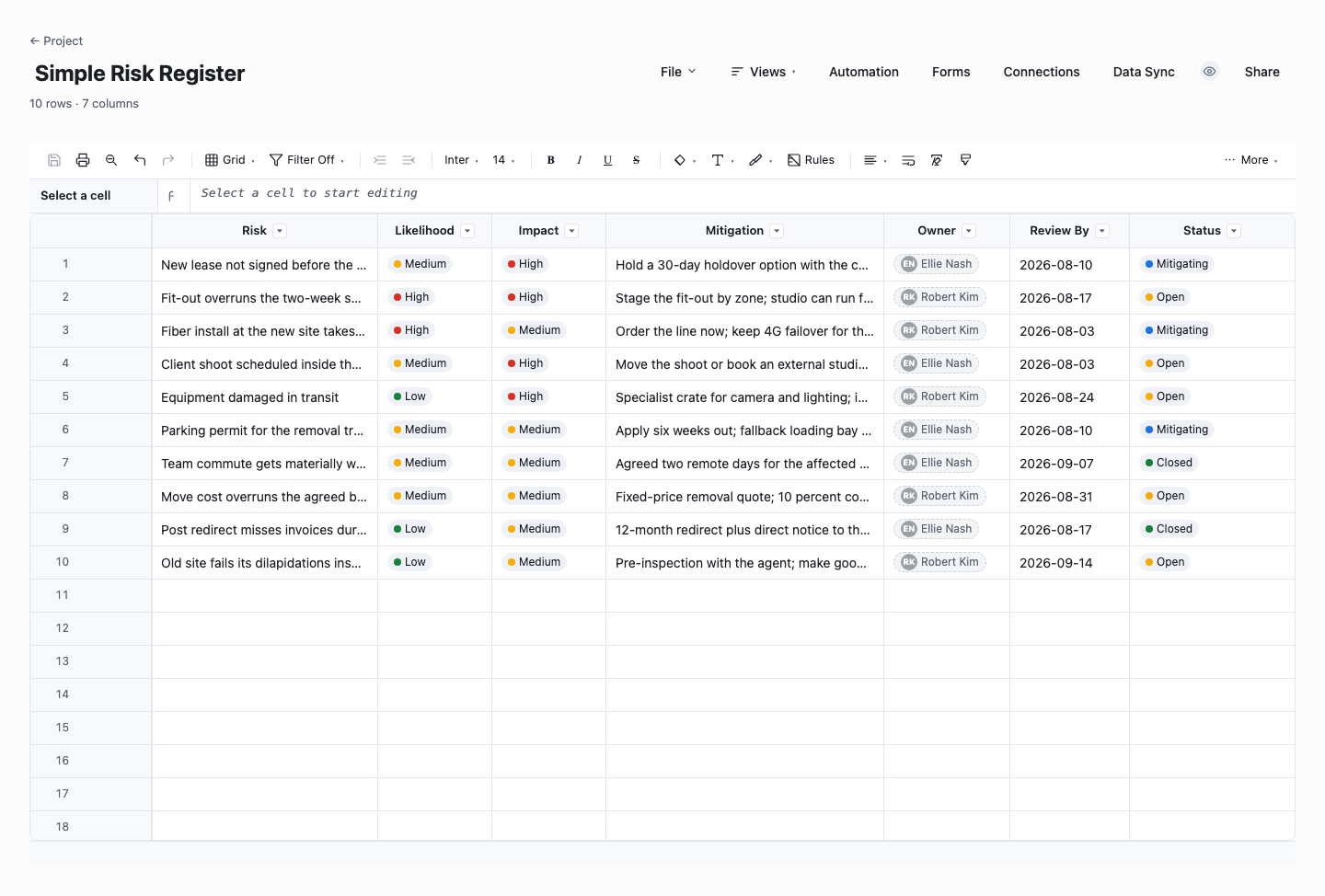Select the 'Fixed-price removal quote' mitigation cell

pyautogui.click(x=745, y=497)
